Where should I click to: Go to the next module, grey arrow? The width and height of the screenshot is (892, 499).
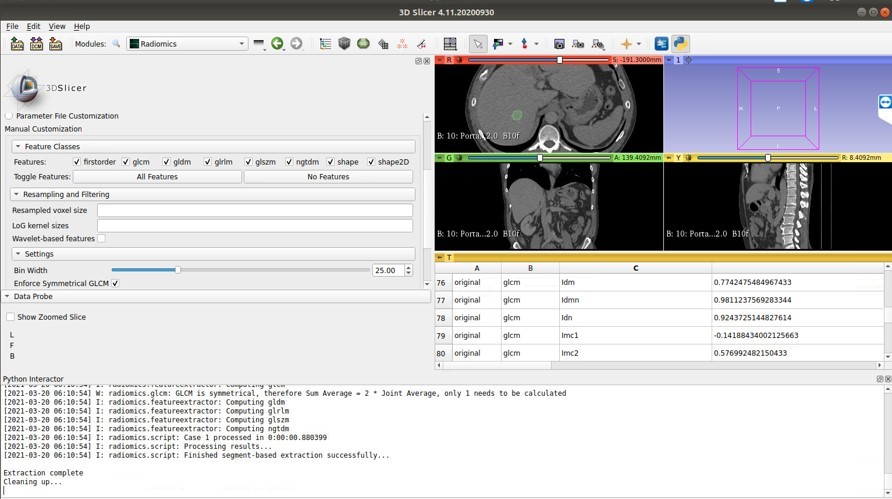point(296,44)
